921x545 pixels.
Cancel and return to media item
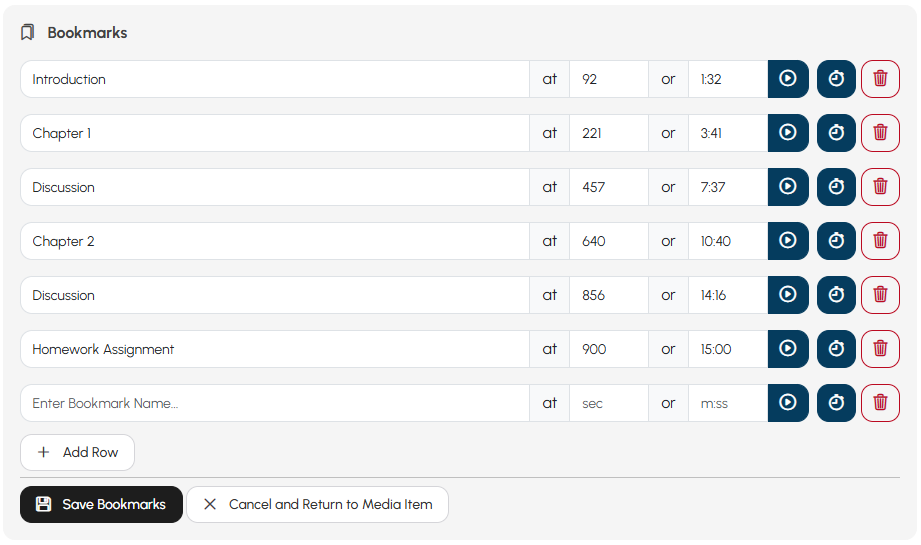[317, 504]
